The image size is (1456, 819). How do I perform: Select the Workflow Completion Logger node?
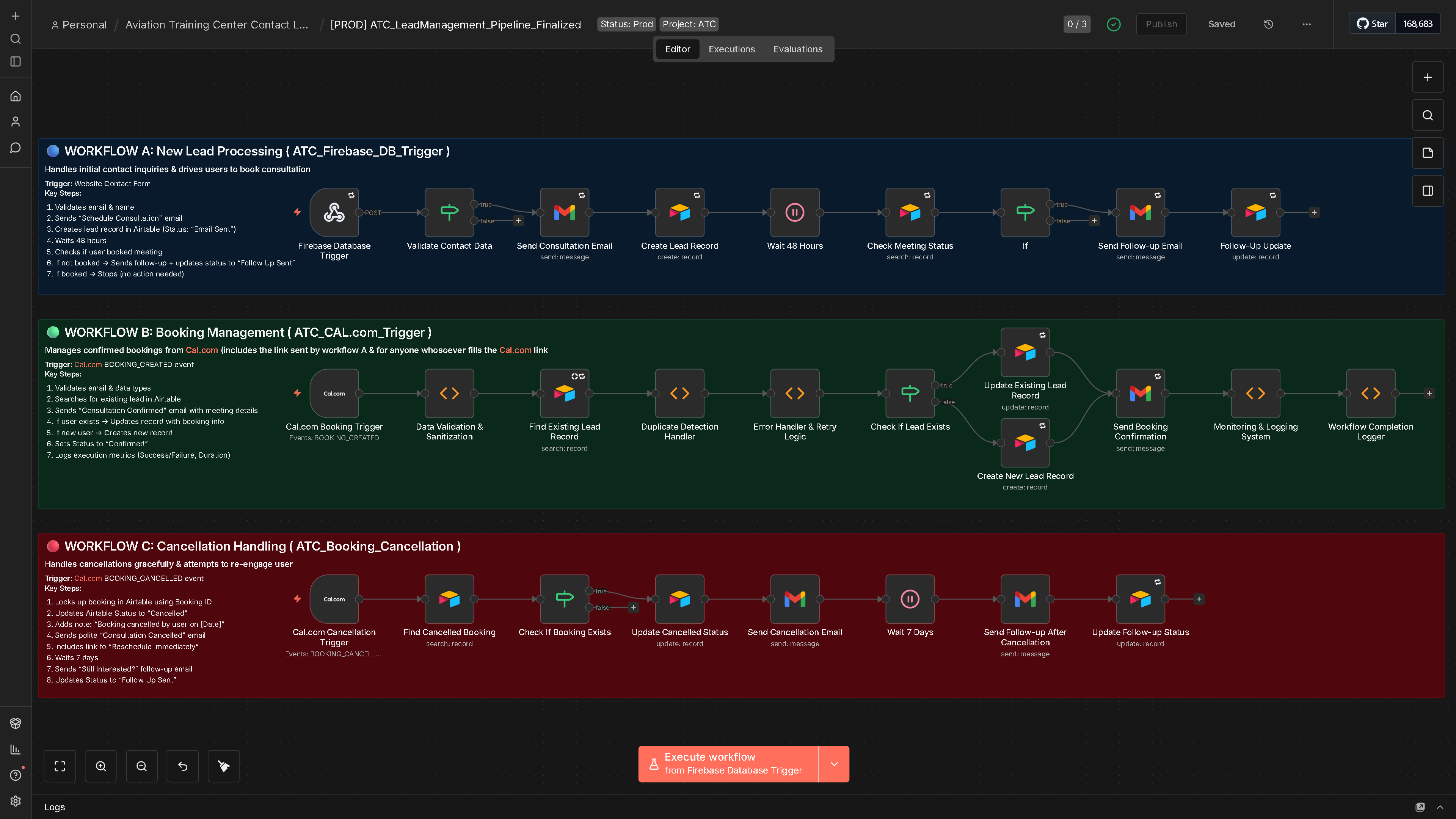[x=1371, y=394]
